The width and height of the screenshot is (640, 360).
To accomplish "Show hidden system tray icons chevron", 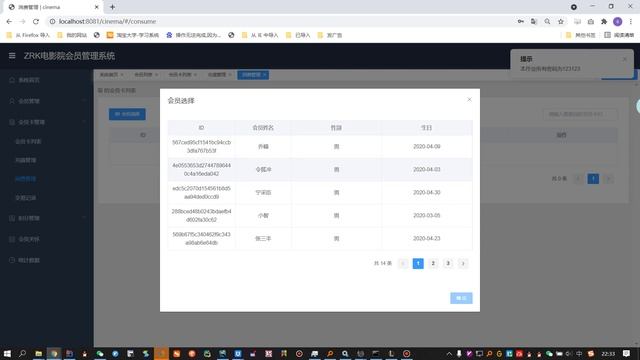I will tap(449, 353).
